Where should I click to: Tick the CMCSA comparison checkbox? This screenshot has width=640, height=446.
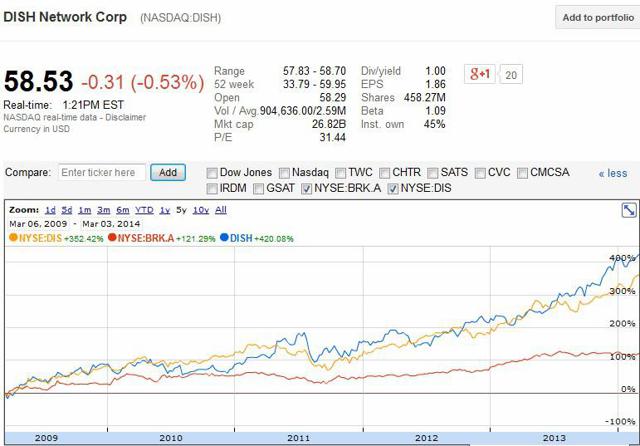tap(522, 173)
